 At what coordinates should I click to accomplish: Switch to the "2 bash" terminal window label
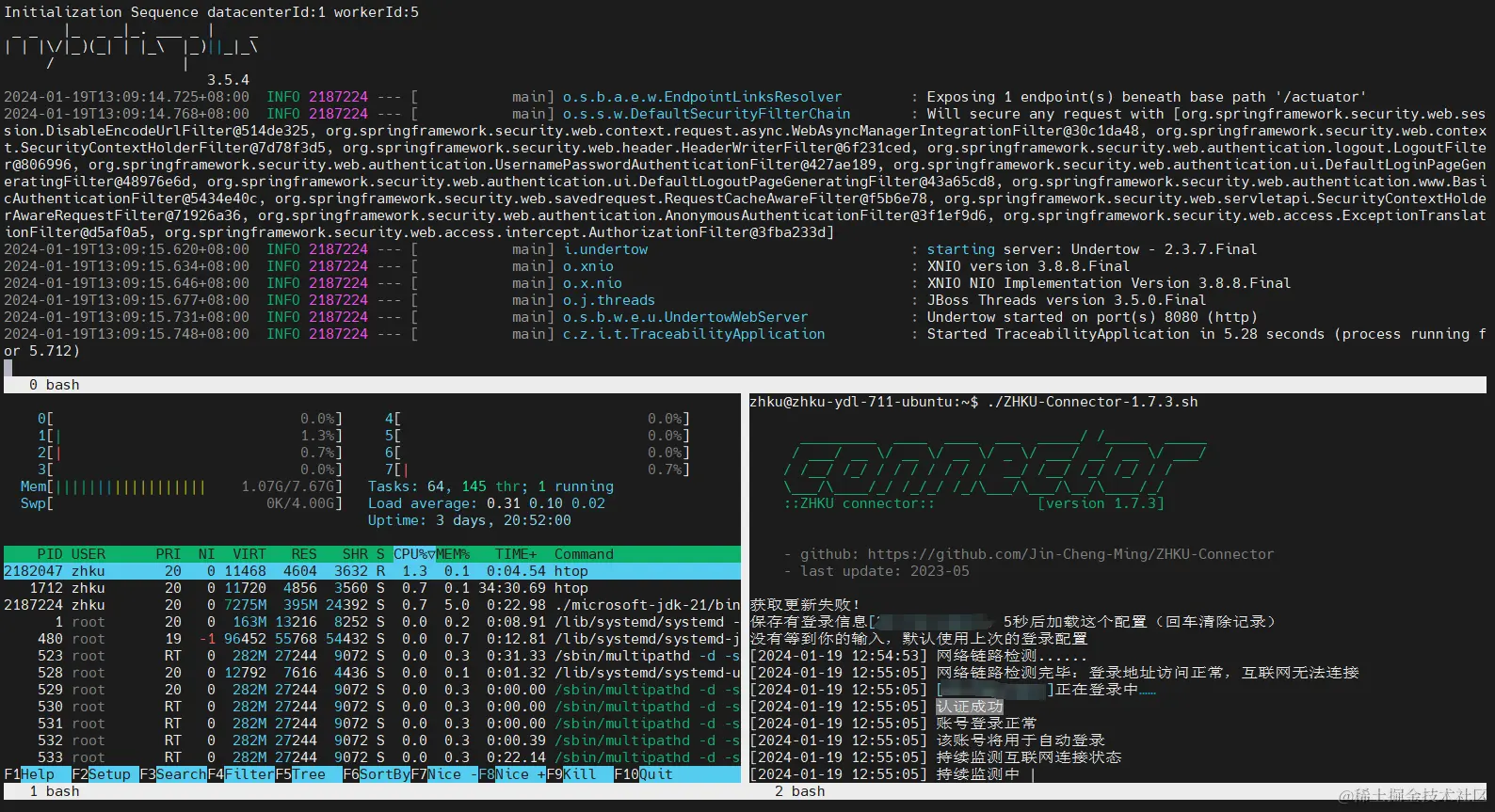click(799, 791)
